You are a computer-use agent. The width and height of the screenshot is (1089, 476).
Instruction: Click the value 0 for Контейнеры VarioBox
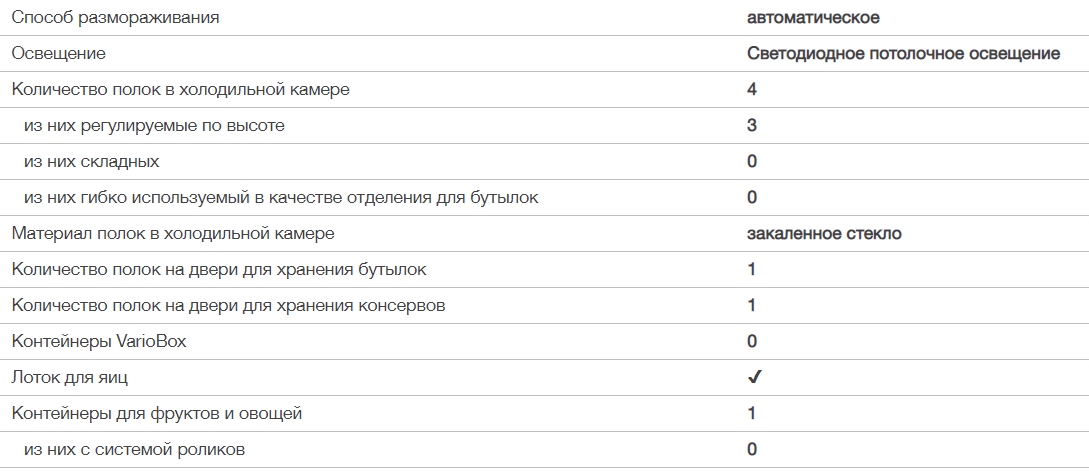pyautogui.click(x=752, y=341)
